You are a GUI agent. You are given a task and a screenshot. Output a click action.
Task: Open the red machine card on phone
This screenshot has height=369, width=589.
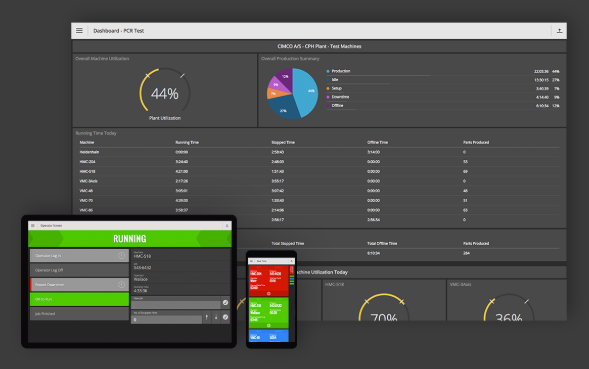pos(269,281)
